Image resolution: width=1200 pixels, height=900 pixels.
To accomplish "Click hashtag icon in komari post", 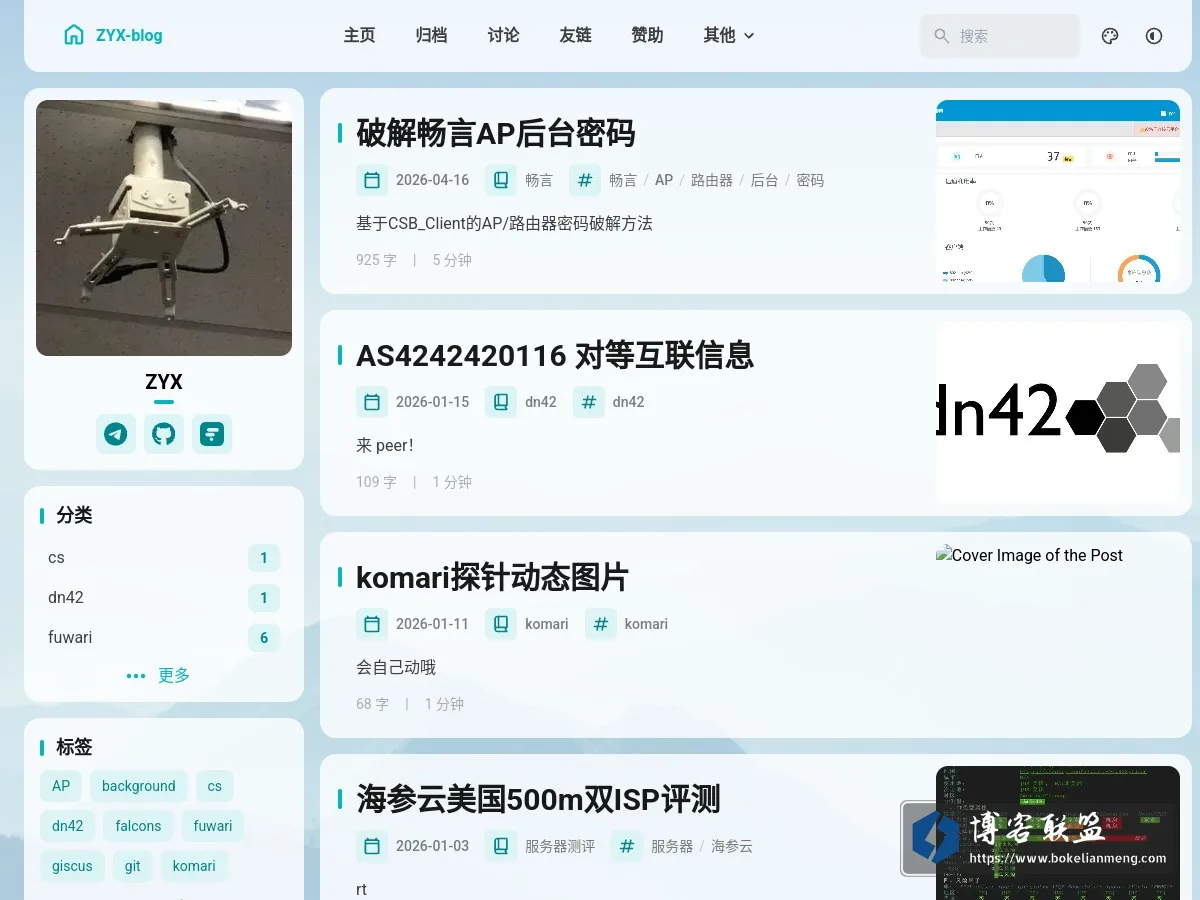I will click(601, 624).
